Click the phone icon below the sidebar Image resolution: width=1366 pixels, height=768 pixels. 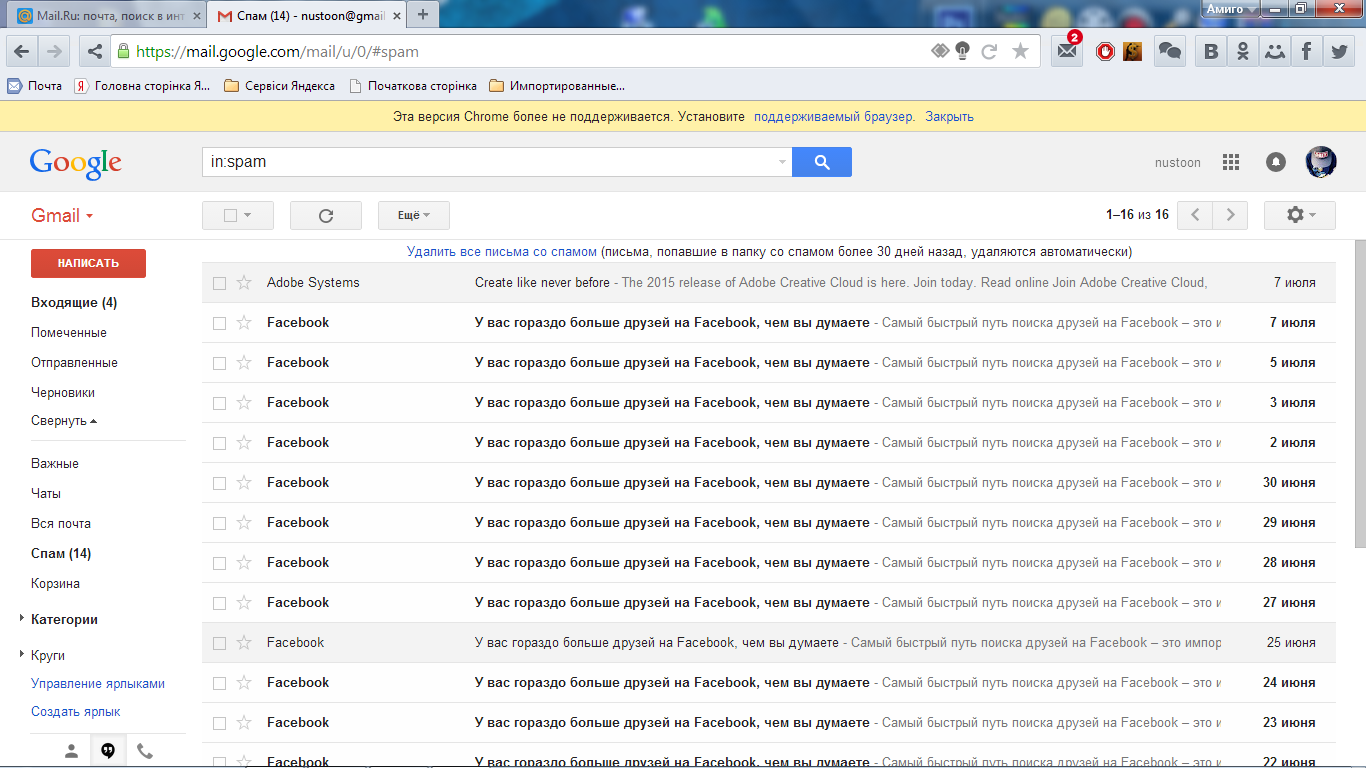pyautogui.click(x=145, y=752)
